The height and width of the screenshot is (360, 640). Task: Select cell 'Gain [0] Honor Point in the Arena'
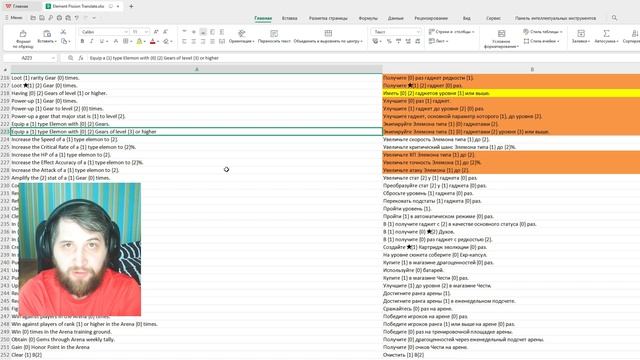196,347
